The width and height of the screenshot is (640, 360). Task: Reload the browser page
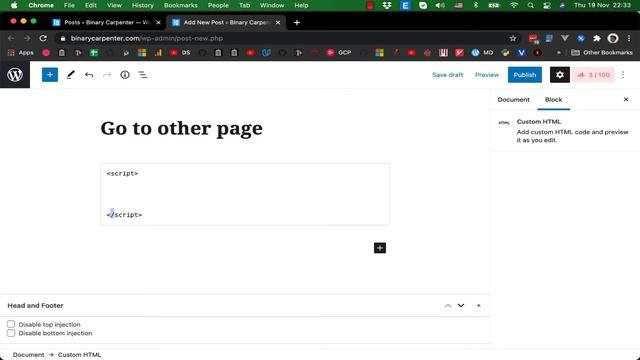[x=43, y=38]
